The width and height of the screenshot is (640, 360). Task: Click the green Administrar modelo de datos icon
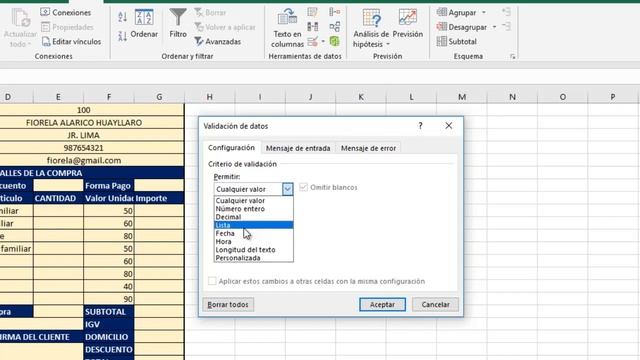coord(335,41)
